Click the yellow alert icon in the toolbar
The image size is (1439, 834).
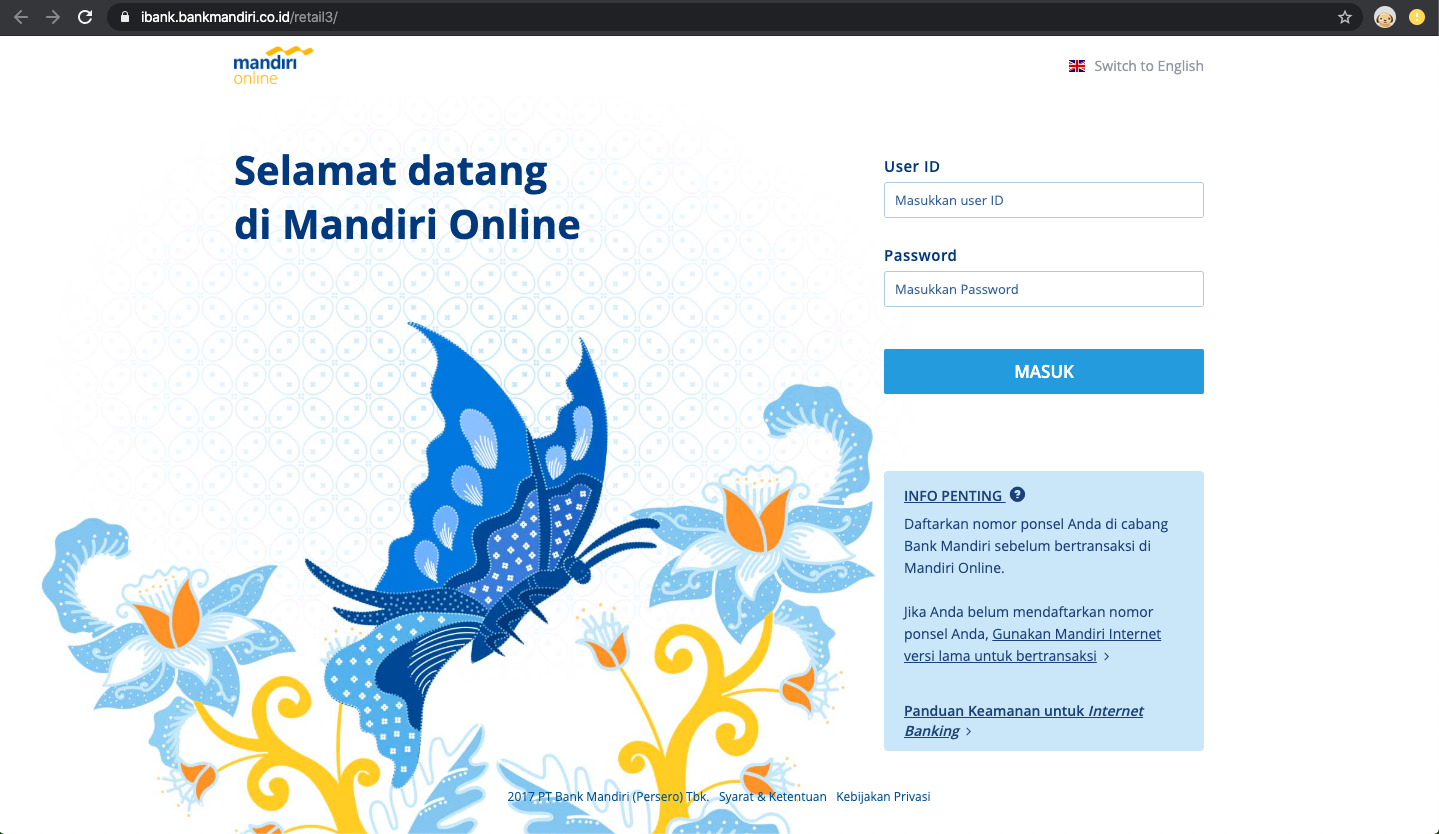(x=1416, y=17)
